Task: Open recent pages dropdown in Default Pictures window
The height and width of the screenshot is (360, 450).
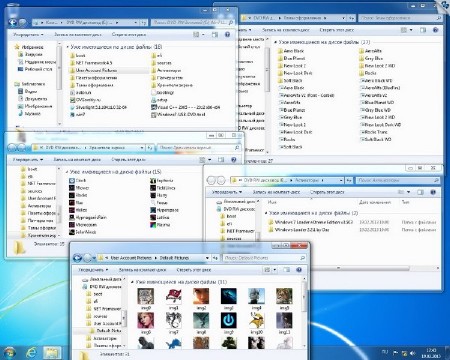Action: tap(95, 258)
